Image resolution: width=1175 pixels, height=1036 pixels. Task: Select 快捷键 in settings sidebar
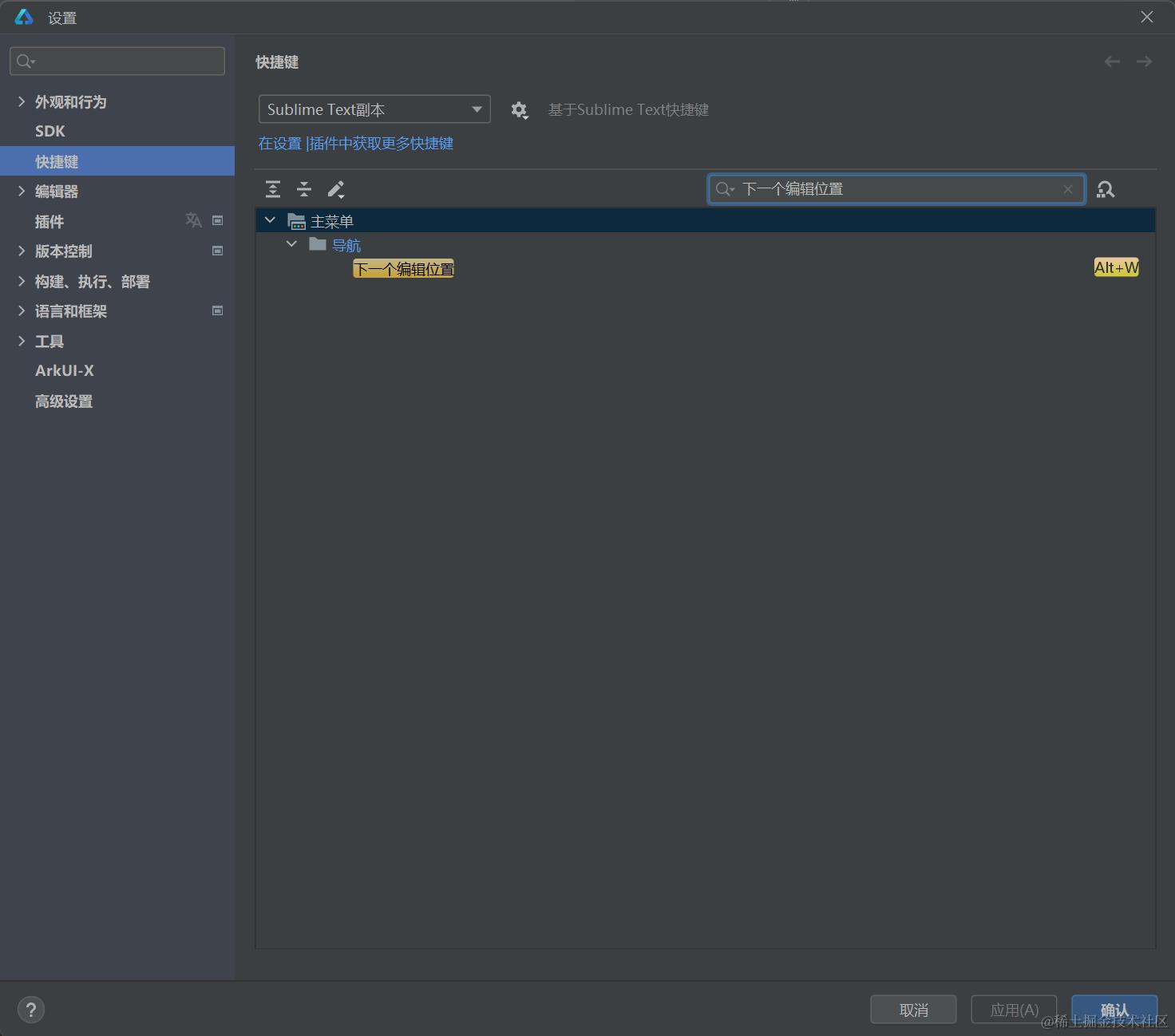point(117,161)
